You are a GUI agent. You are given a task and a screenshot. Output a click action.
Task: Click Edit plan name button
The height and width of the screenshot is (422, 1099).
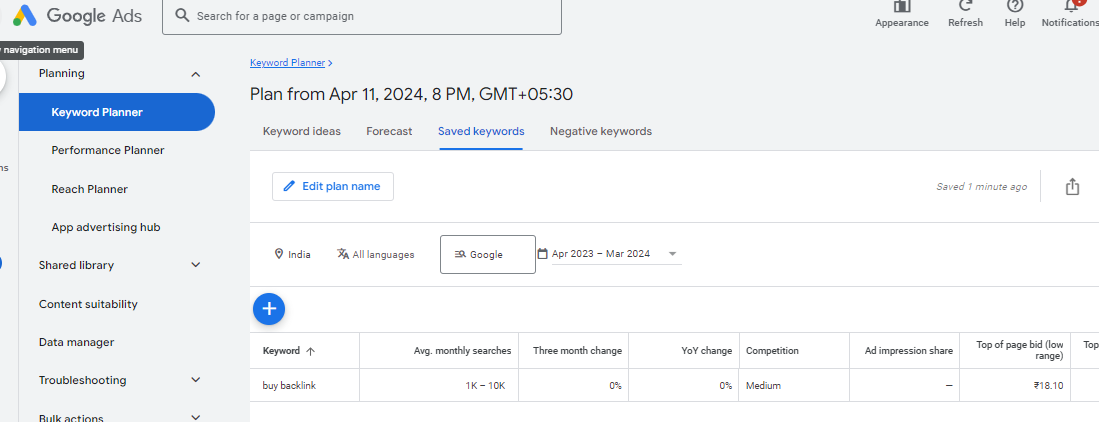pos(333,186)
